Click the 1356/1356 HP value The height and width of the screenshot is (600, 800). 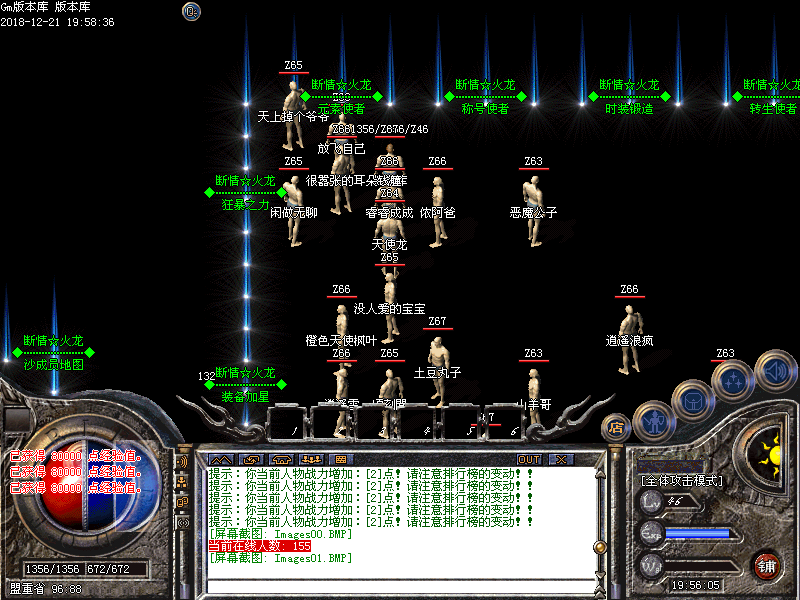[53, 568]
